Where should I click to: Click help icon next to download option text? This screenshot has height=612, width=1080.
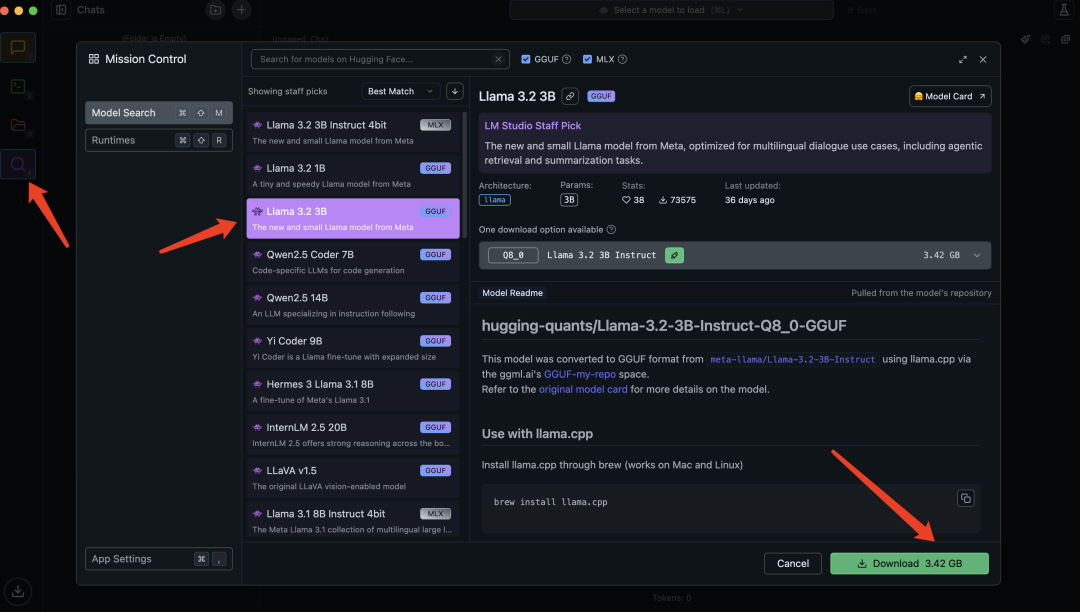coord(611,230)
